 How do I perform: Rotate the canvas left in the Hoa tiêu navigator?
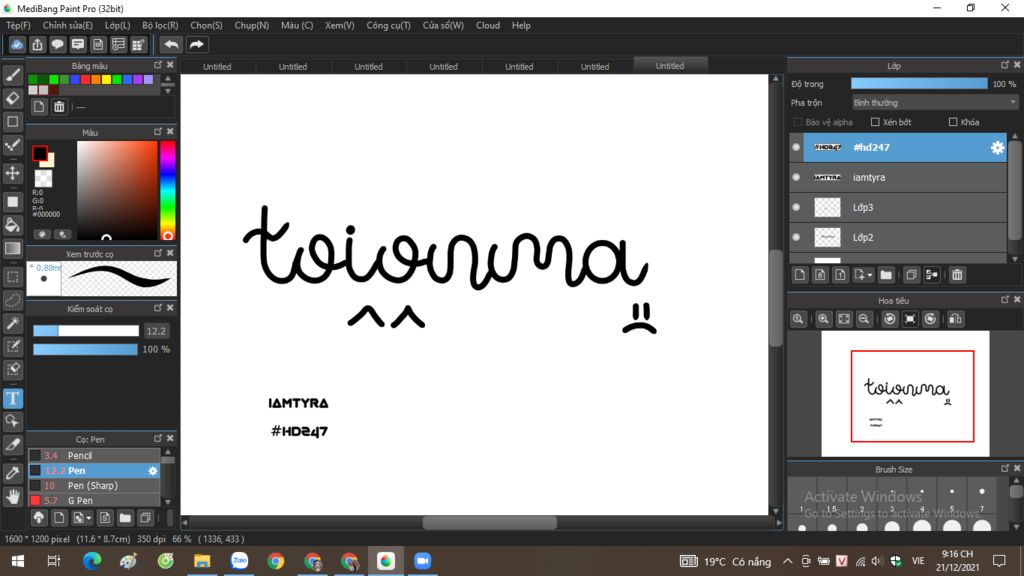(889, 319)
